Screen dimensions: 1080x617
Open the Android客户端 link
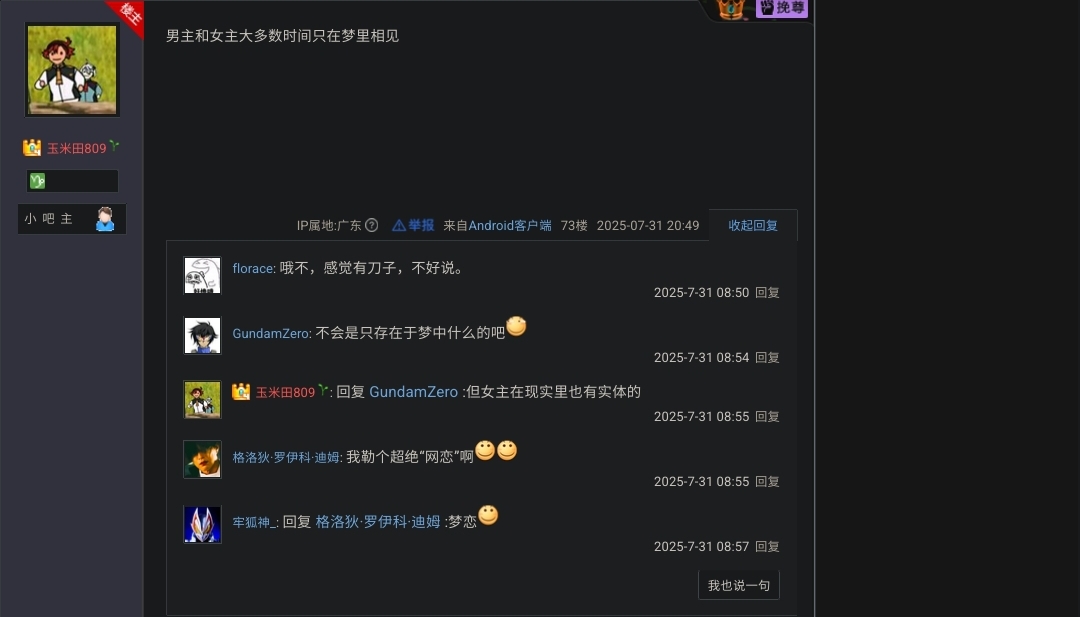coord(510,225)
